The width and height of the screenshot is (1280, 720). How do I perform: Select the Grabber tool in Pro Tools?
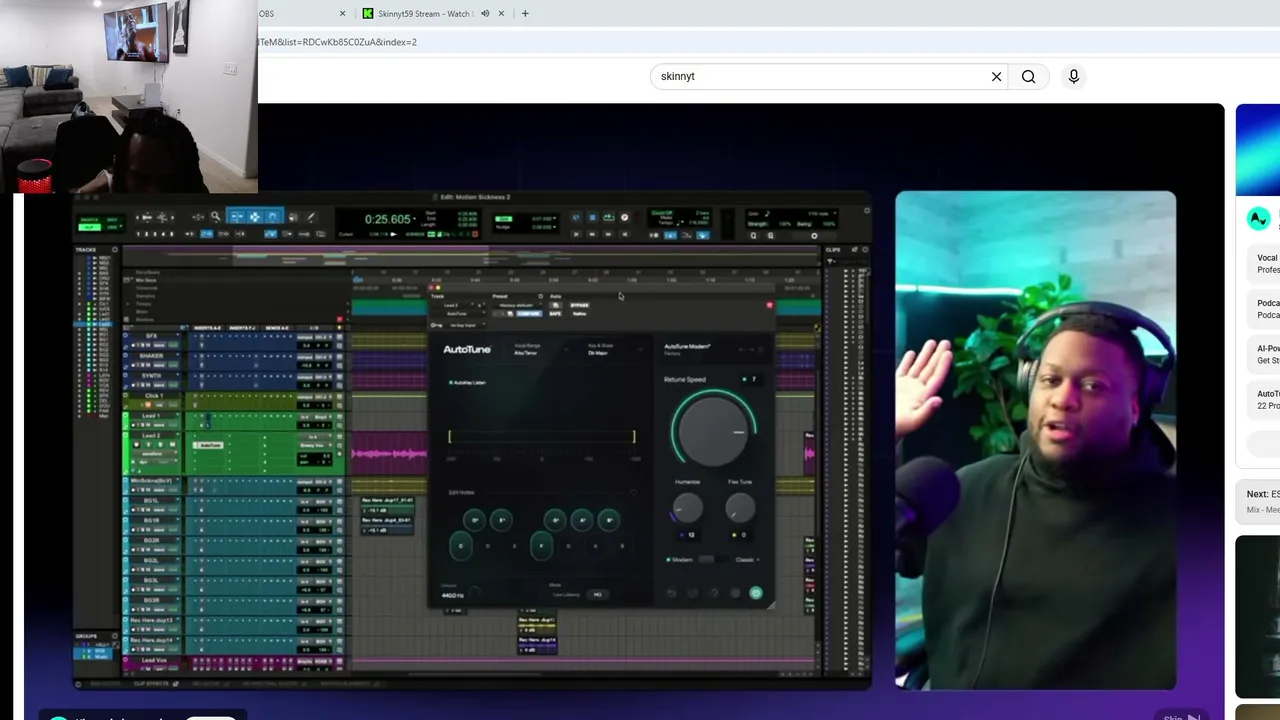click(273, 217)
